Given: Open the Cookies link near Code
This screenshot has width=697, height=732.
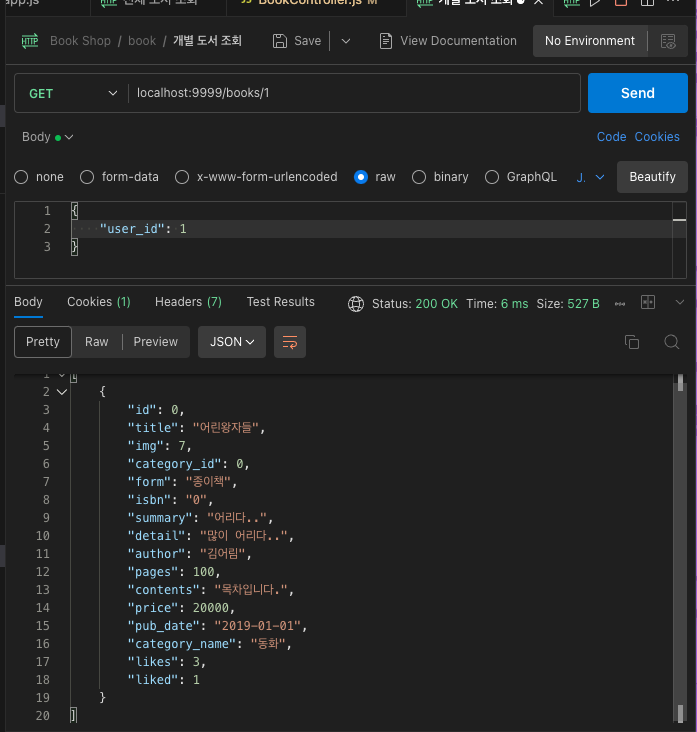Looking at the screenshot, I should point(657,137).
